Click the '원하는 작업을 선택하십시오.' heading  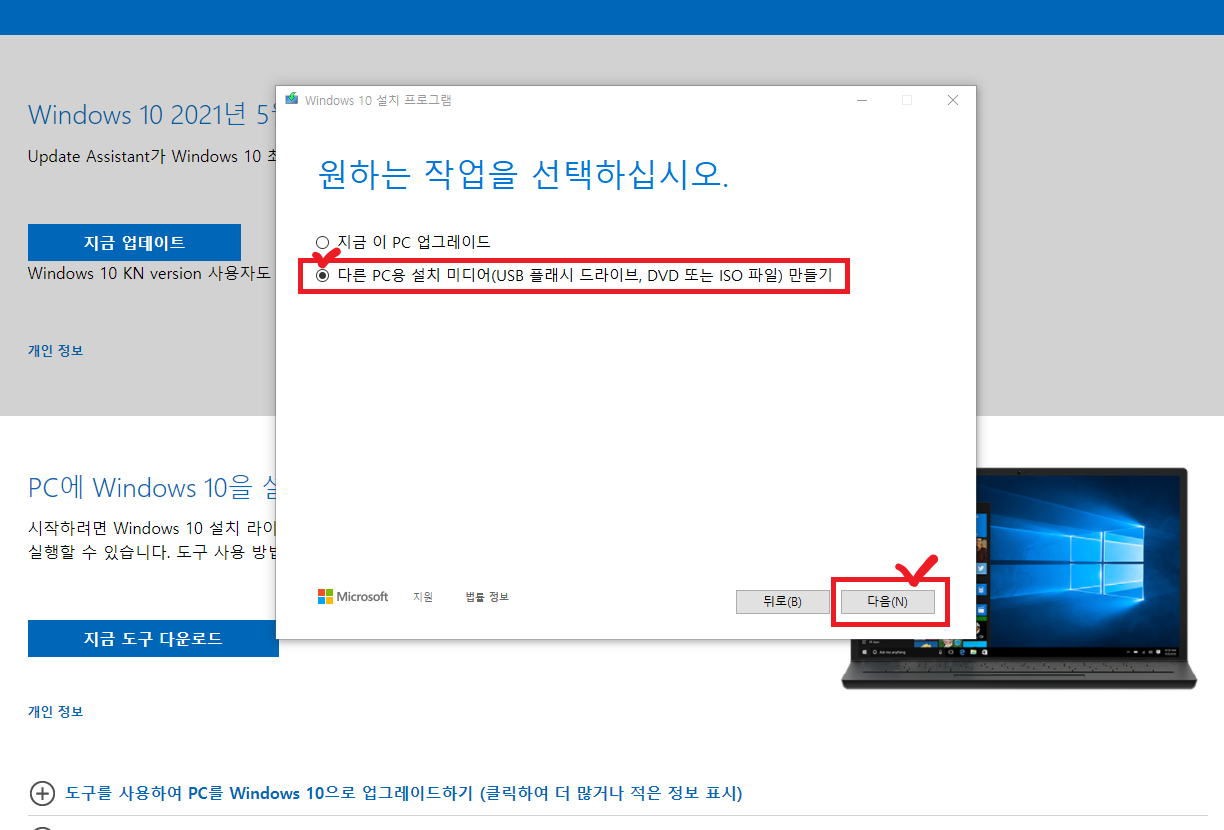click(523, 173)
